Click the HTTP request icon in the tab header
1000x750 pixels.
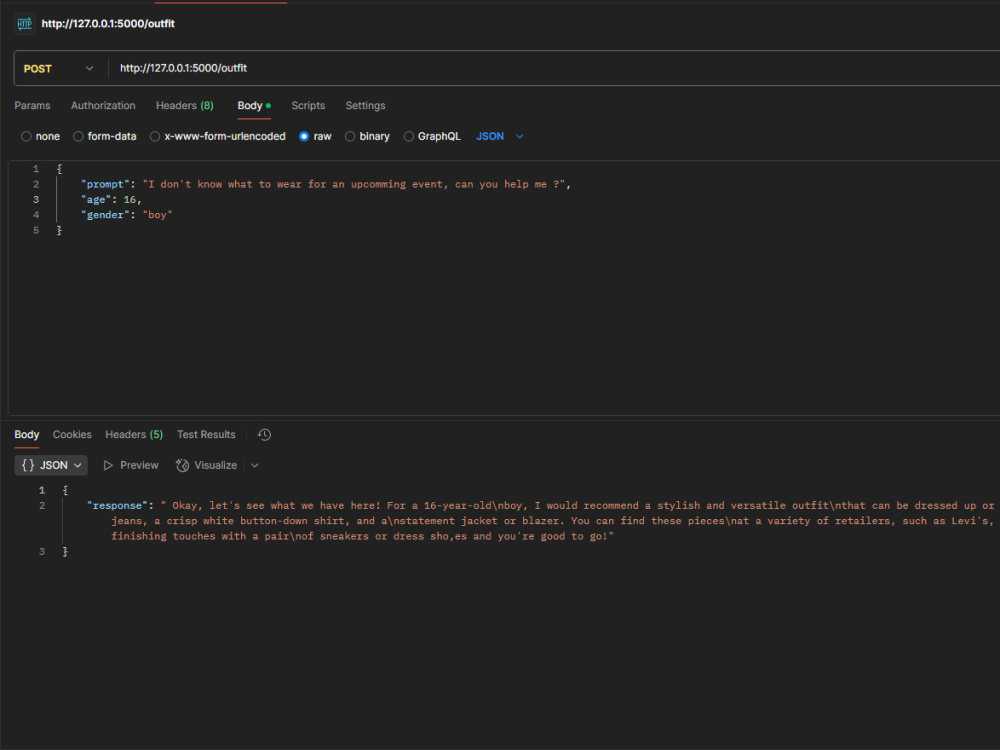click(24, 24)
